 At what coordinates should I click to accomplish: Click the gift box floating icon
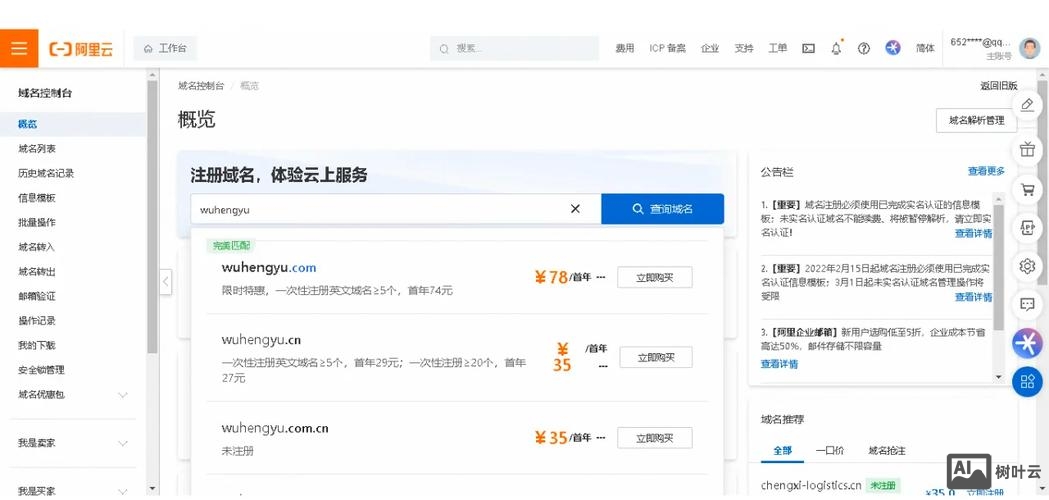point(1027,149)
